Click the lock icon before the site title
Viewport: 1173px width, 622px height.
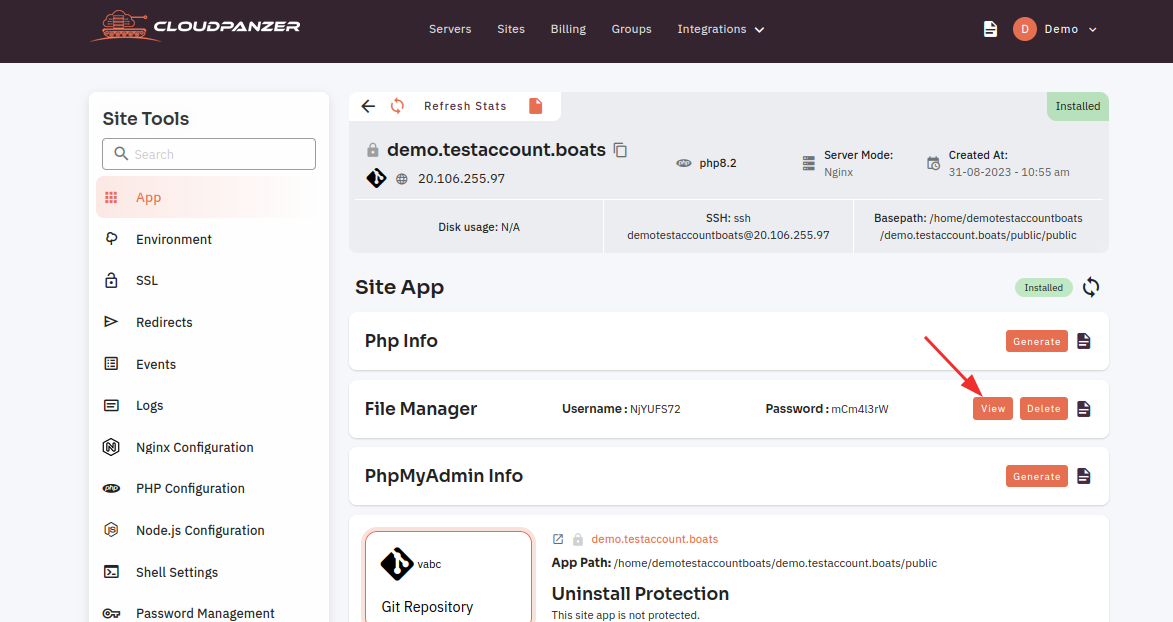click(373, 150)
